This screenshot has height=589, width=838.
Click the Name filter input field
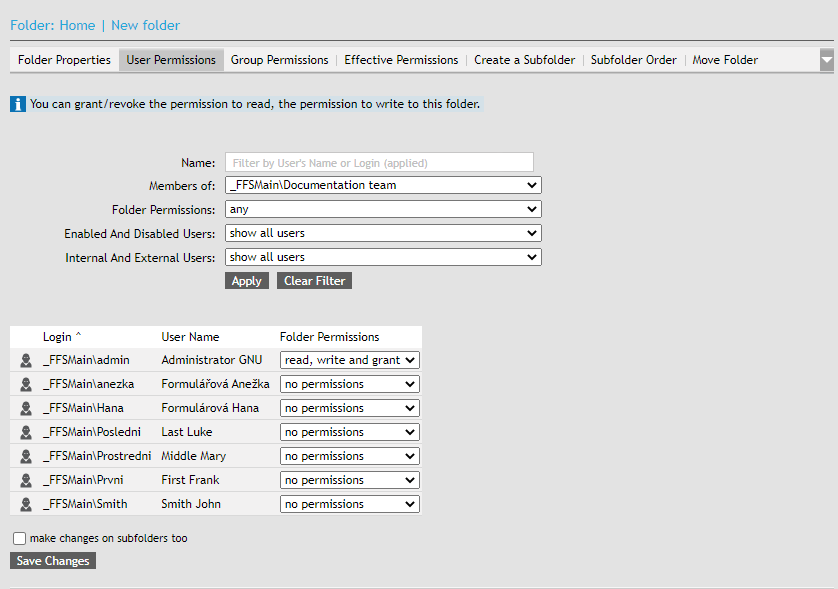(x=379, y=162)
